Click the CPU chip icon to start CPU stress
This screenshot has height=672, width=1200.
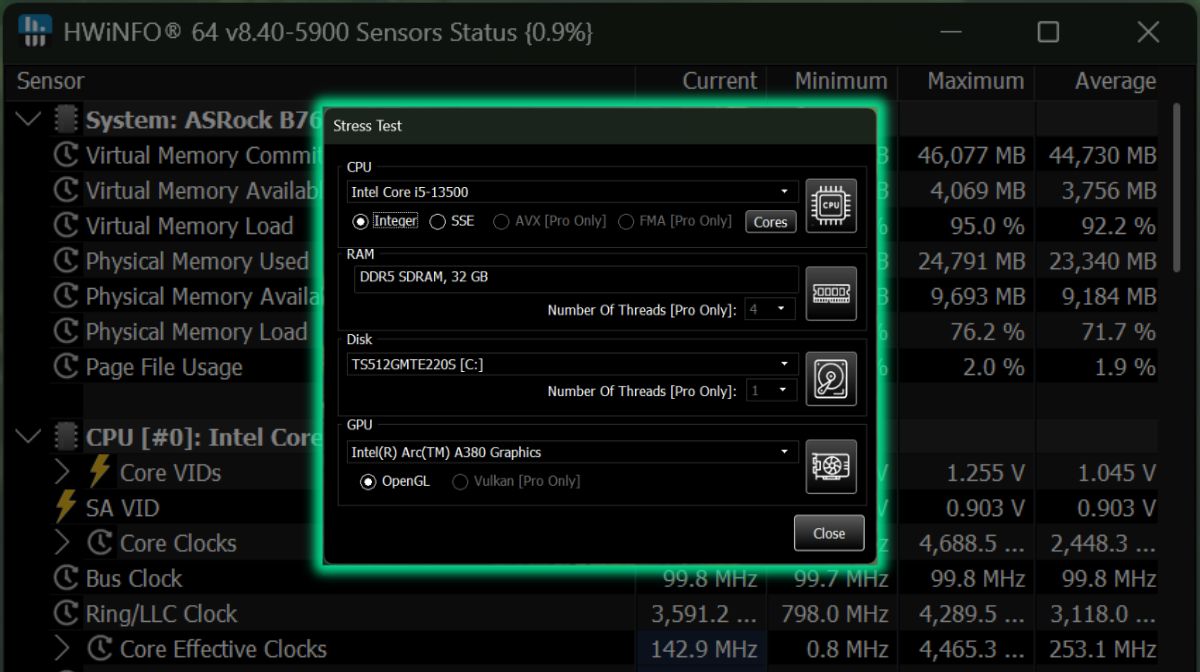click(x=830, y=206)
